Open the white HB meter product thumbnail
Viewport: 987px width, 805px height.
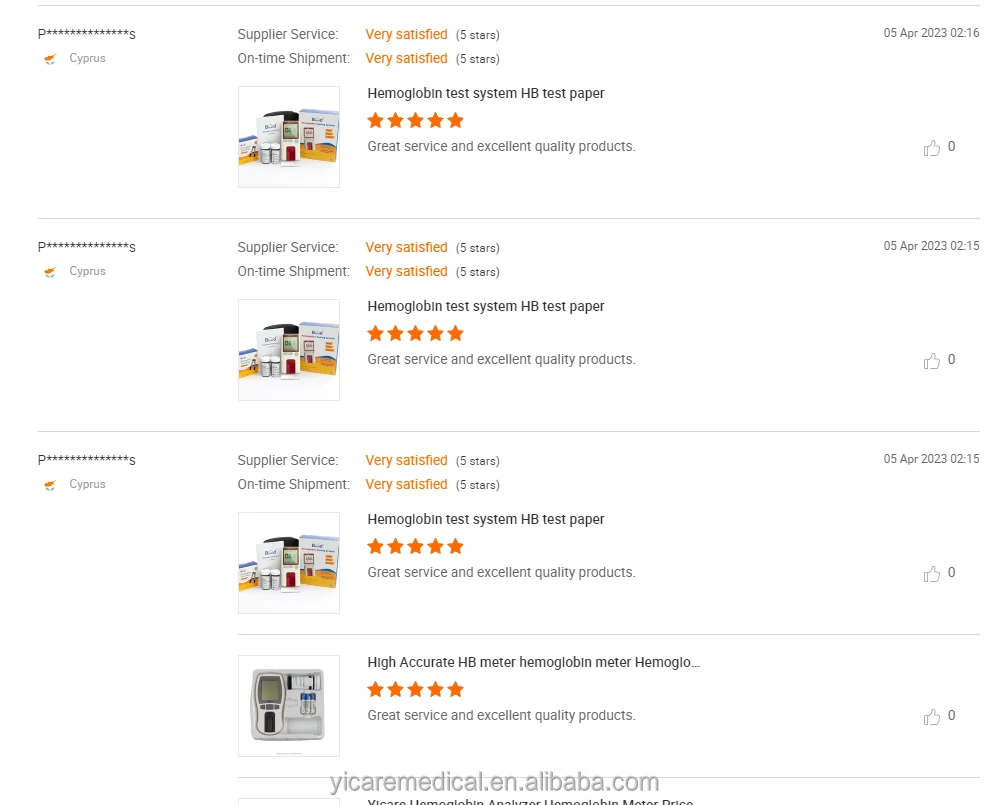point(288,706)
